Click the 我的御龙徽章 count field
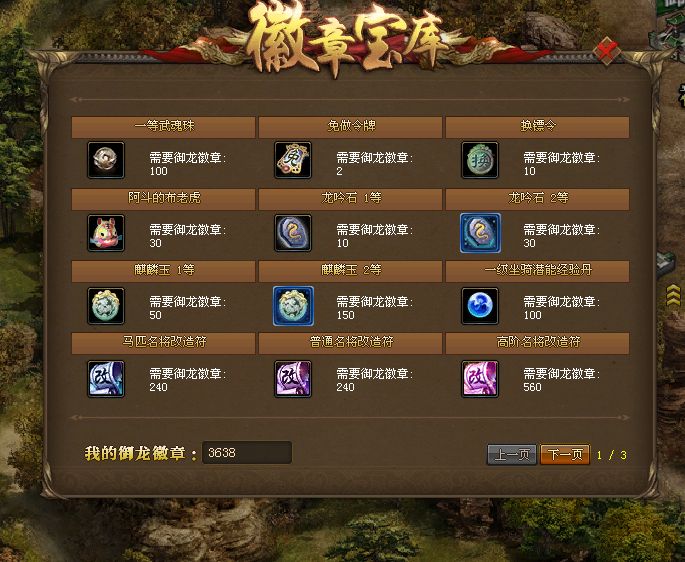This screenshot has height=562, width=685. tap(247, 452)
